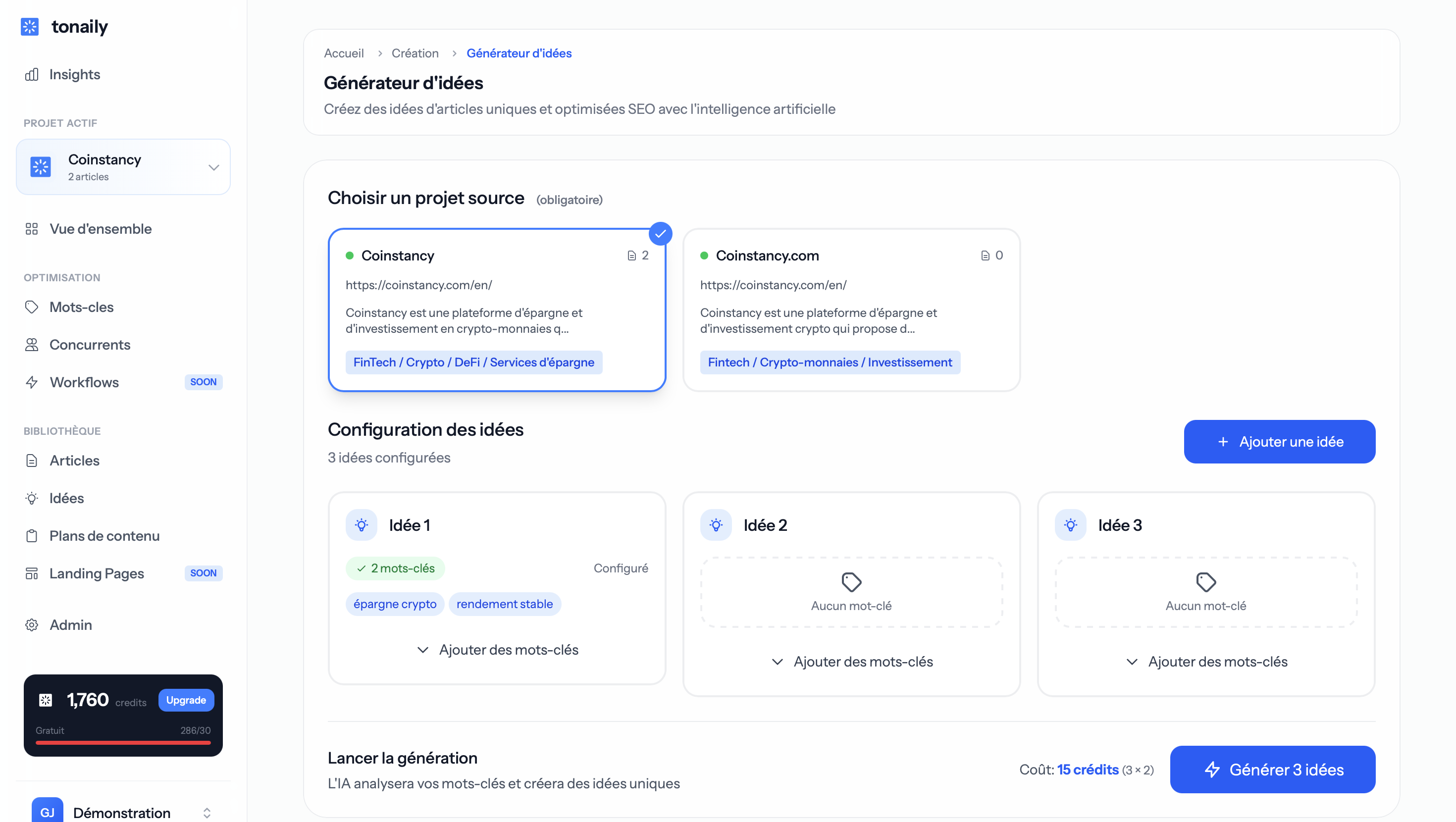The width and height of the screenshot is (1456, 822).
Task: Open Concurrents via its people icon
Action: (x=32, y=345)
